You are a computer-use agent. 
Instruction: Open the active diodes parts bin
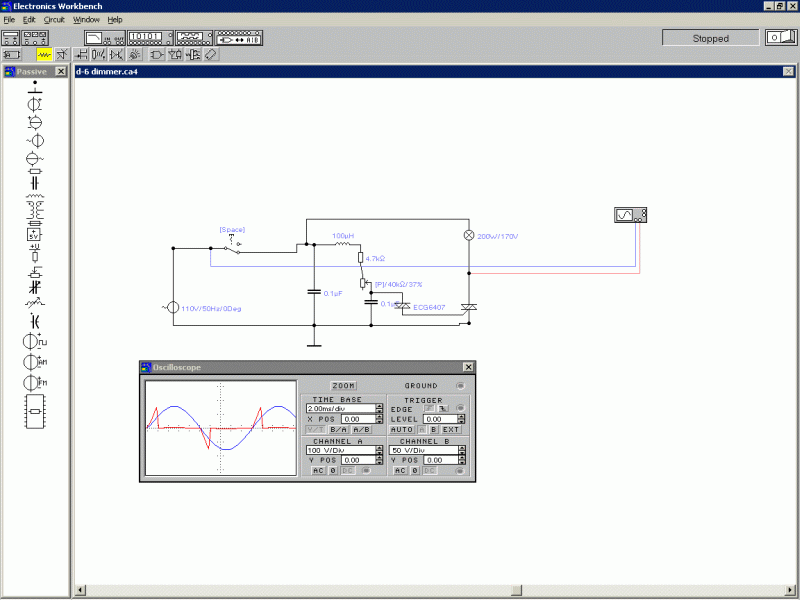point(62,54)
